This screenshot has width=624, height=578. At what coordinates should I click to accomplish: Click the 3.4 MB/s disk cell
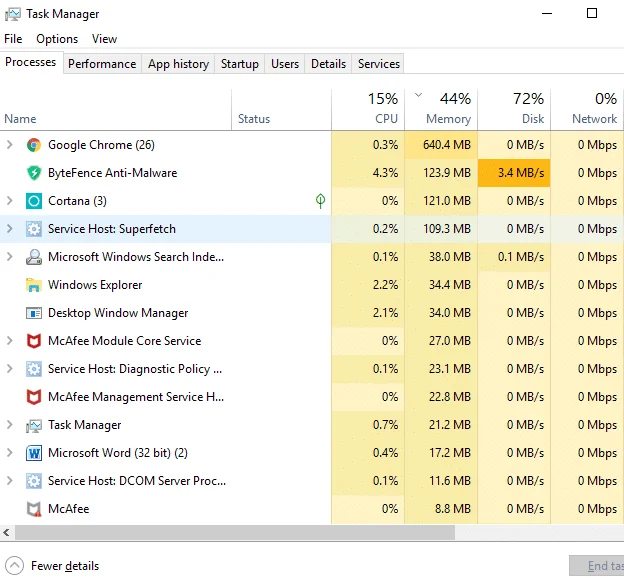coord(514,173)
